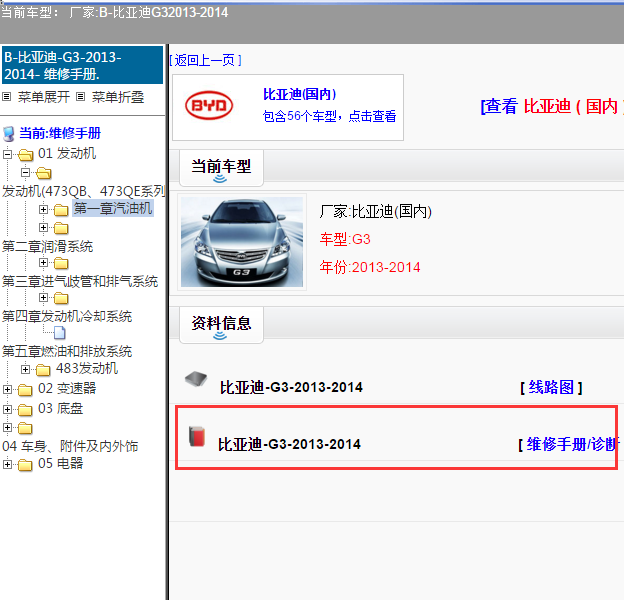
Task: Open the 线路图 link
Action: [551, 387]
